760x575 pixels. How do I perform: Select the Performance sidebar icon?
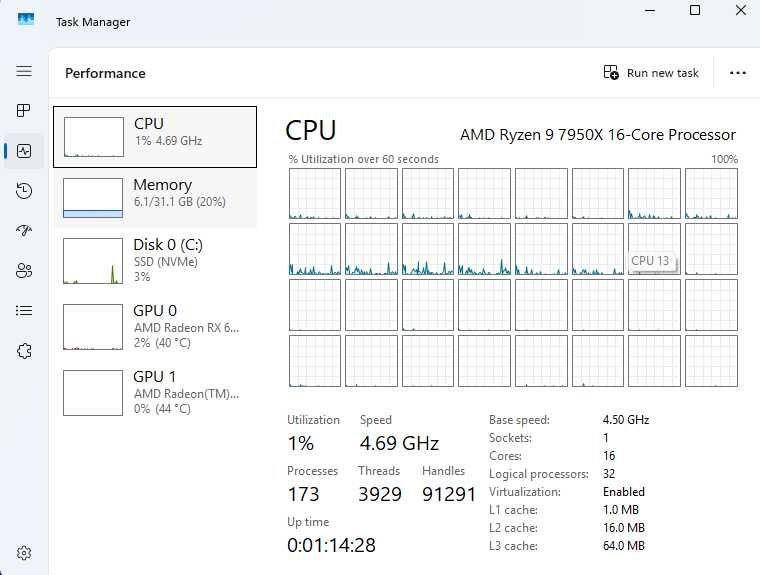(x=24, y=151)
